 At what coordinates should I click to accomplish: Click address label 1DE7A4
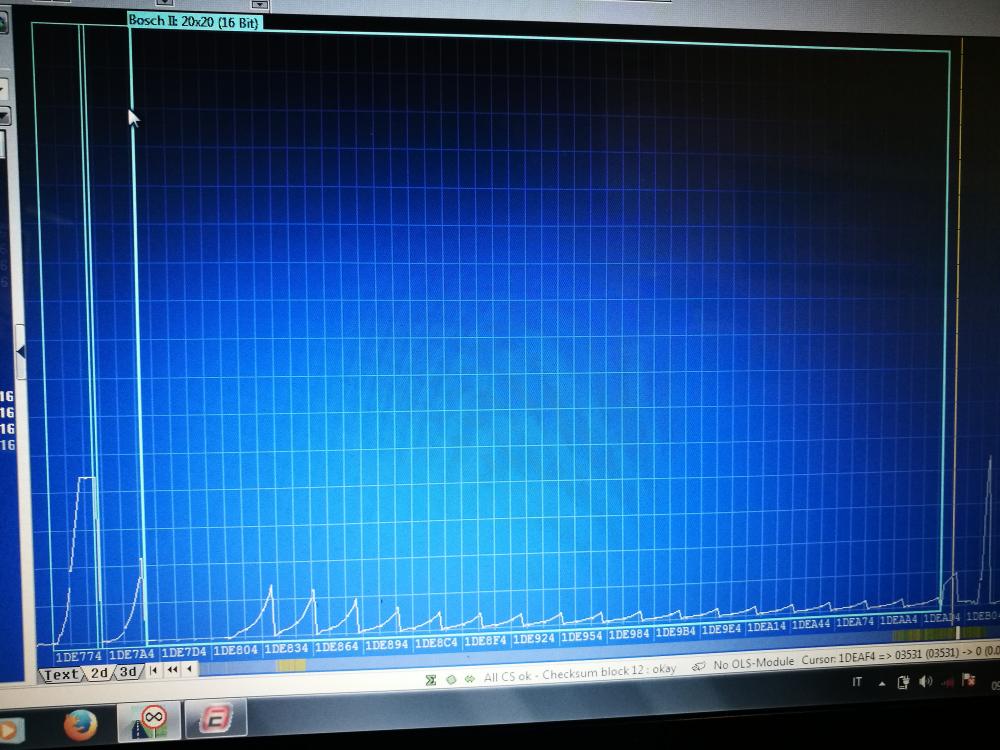pyautogui.click(x=131, y=654)
